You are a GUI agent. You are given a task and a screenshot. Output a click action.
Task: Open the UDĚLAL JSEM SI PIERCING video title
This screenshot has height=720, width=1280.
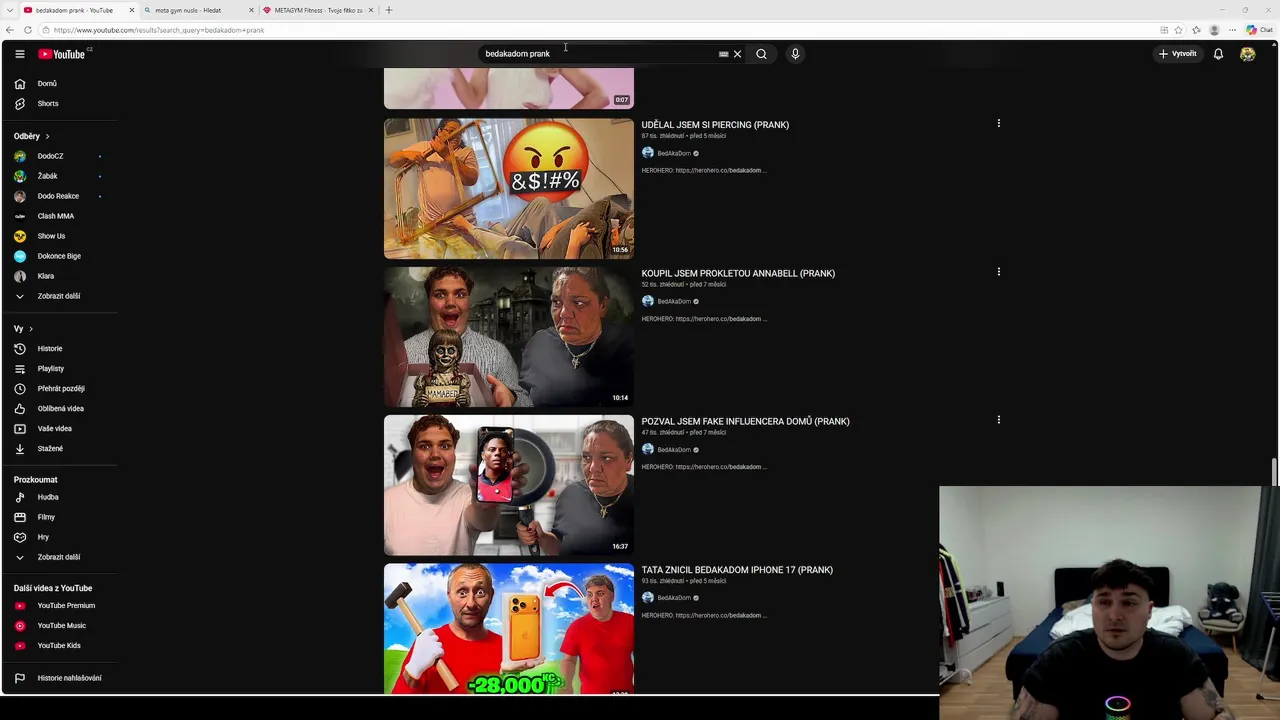tap(715, 125)
